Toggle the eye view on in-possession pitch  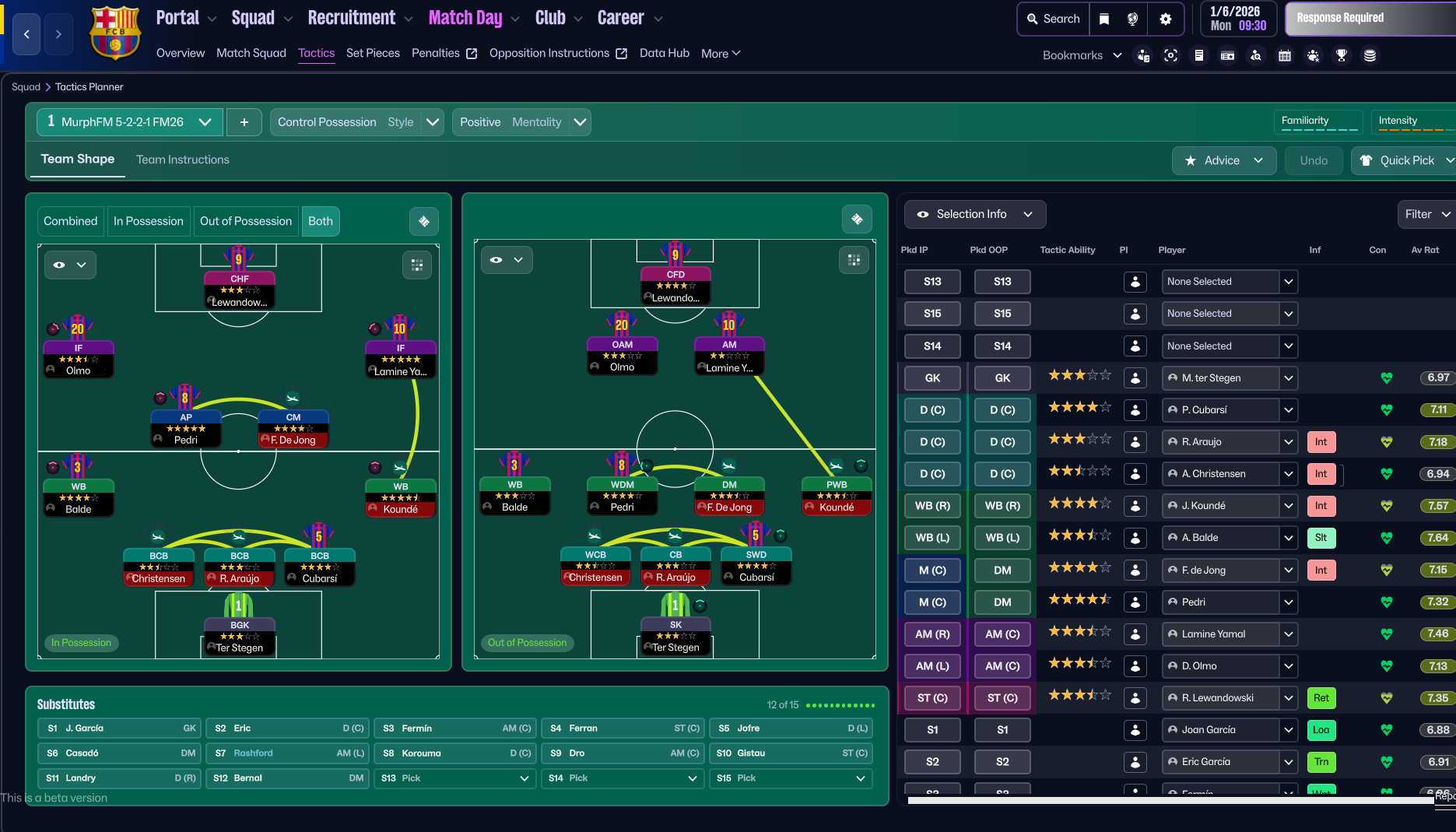tap(70, 265)
